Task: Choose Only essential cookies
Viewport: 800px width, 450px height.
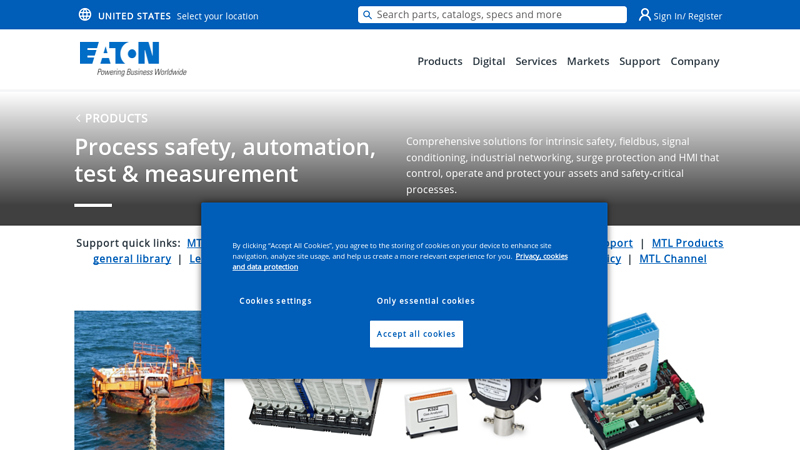Action: pyautogui.click(x=426, y=301)
